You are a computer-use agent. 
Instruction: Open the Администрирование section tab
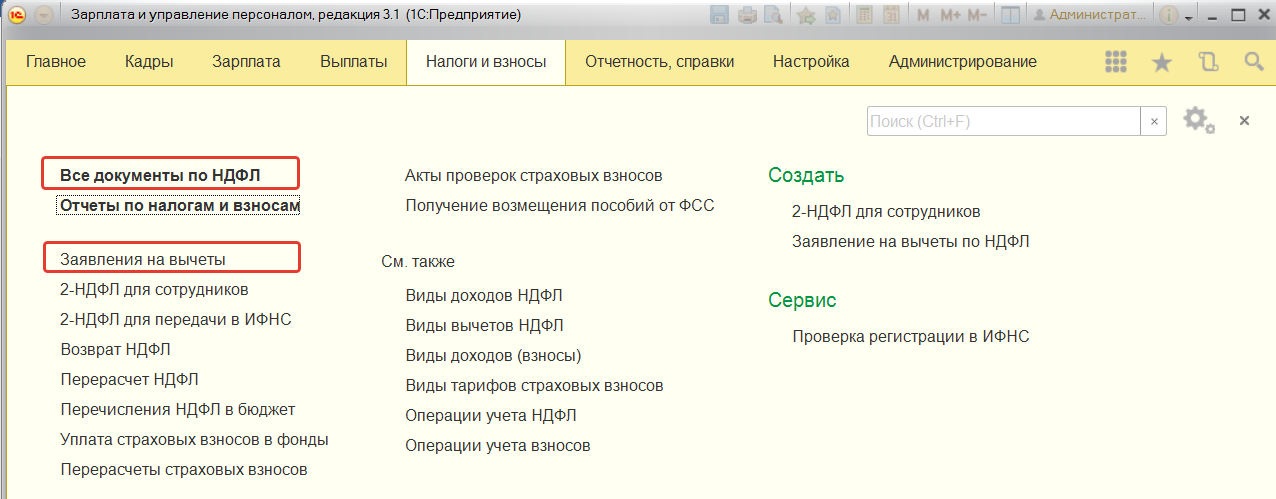[x=962, y=62]
